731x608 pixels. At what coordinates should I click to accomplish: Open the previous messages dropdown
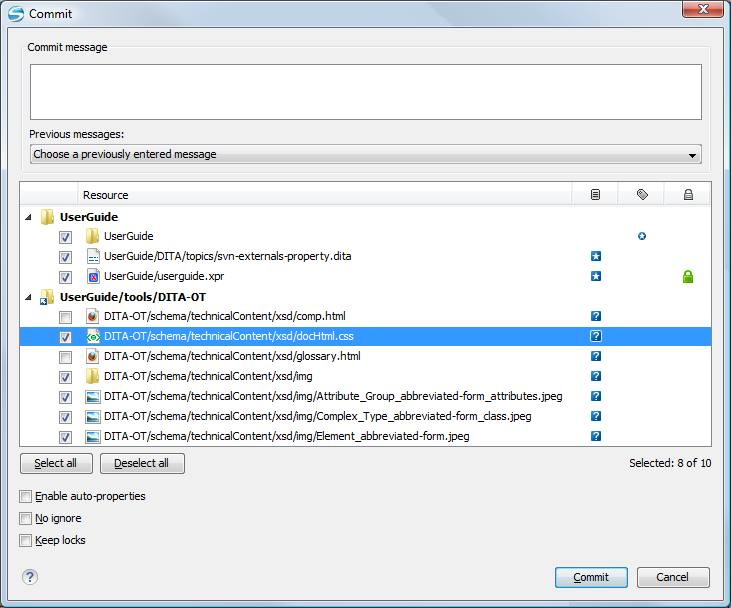[x=365, y=155]
